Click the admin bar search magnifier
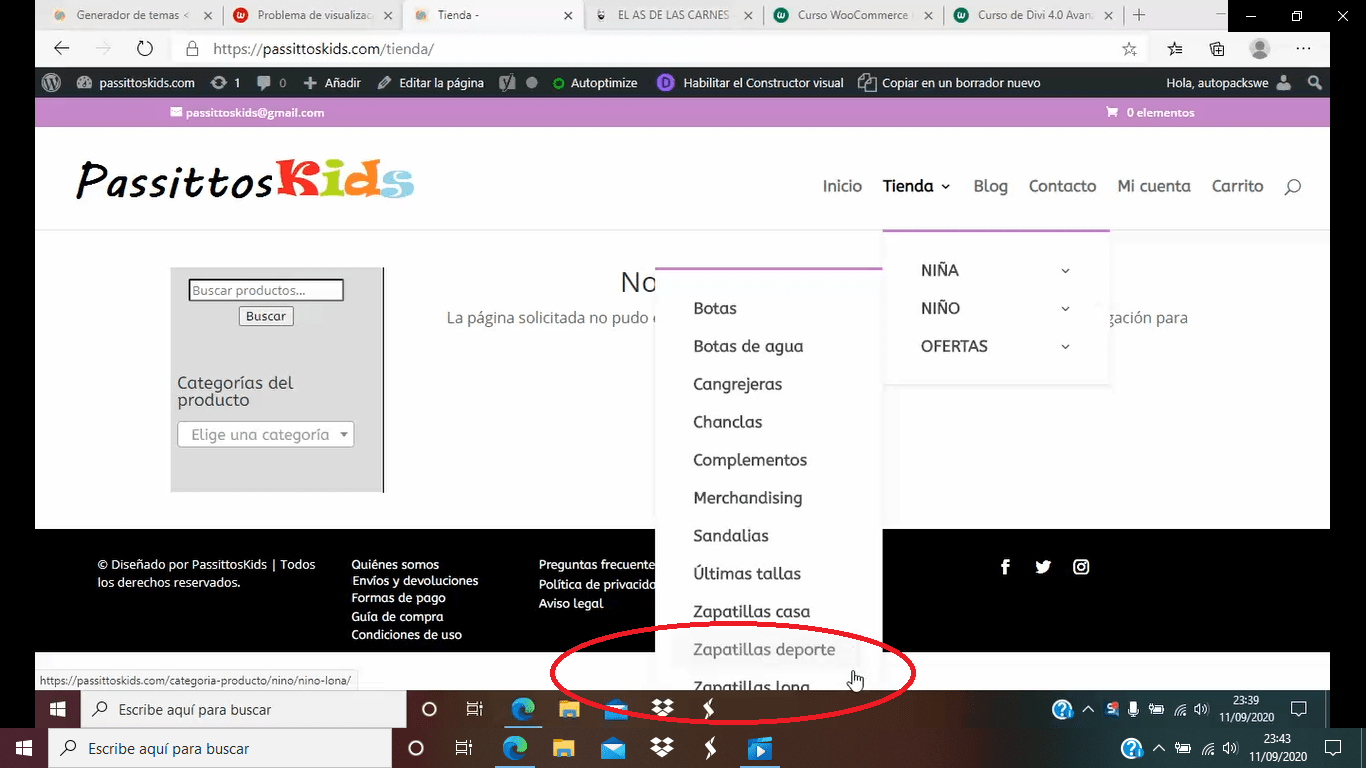 pyautogui.click(x=1315, y=83)
